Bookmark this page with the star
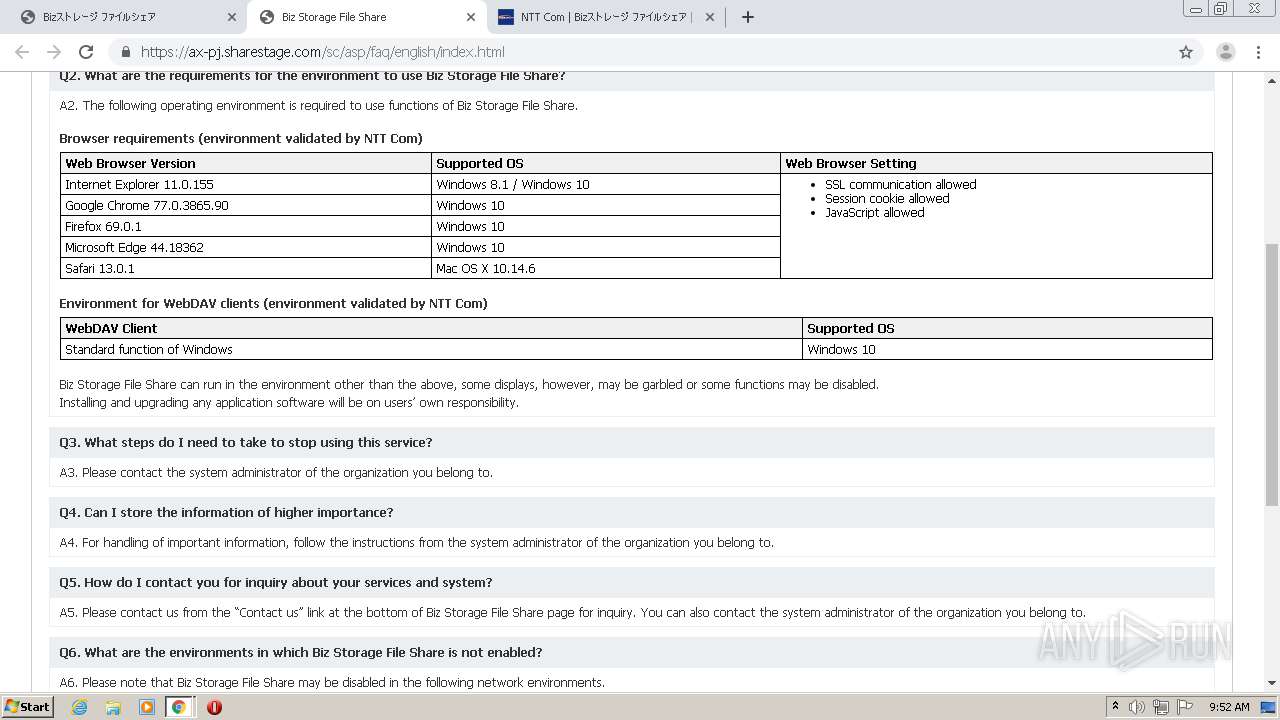The height and width of the screenshot is (720, 1280). tap(1186, 52)
